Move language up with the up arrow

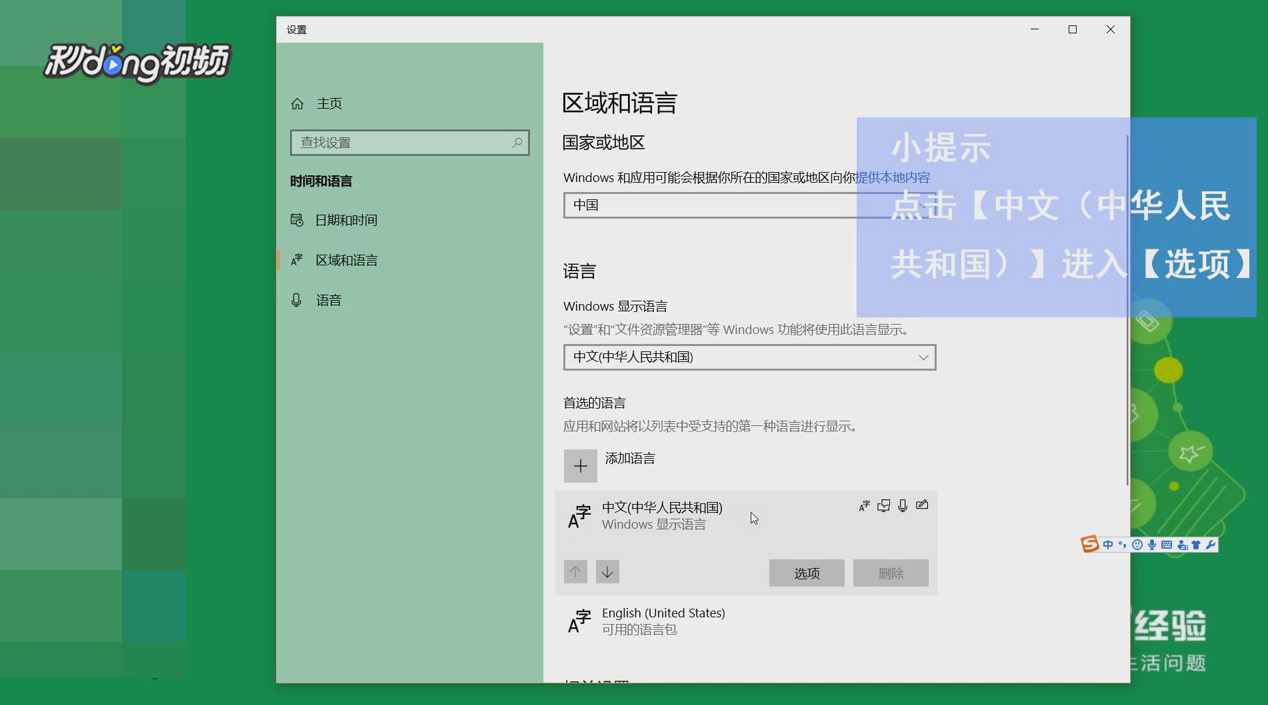575,572
